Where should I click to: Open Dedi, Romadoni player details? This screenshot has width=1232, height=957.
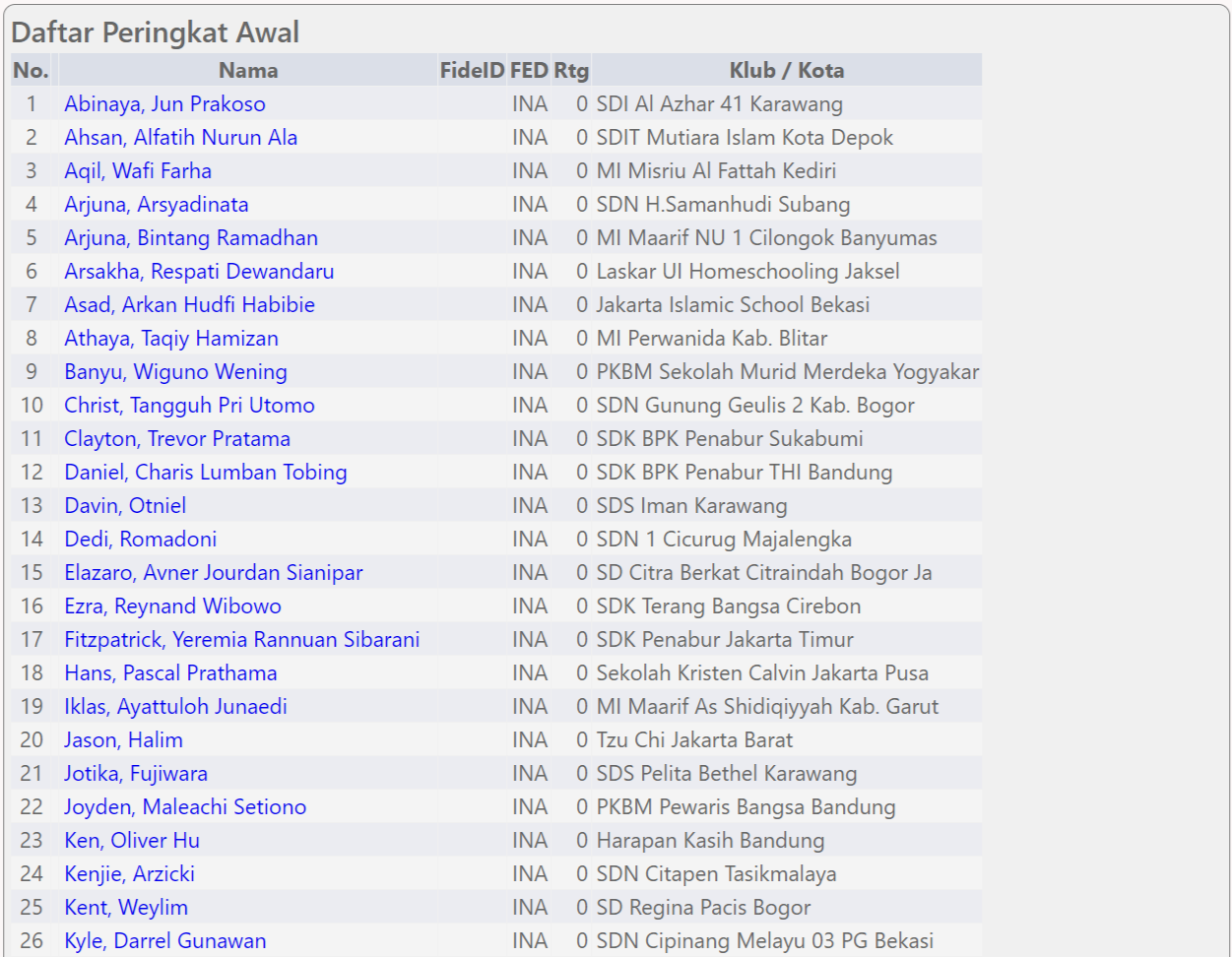point(140,540)
